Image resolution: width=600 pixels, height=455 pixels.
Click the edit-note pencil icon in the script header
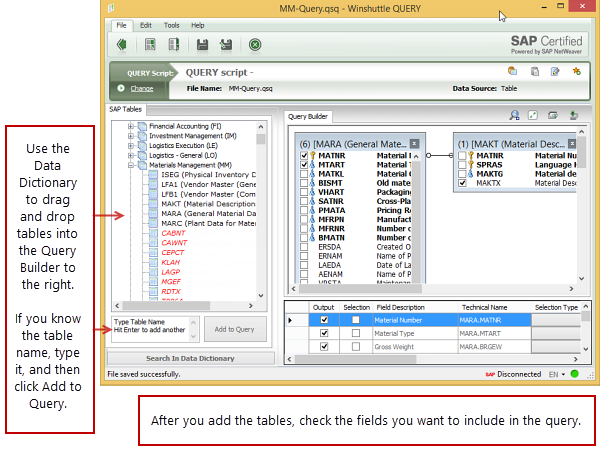click(555, 72)
